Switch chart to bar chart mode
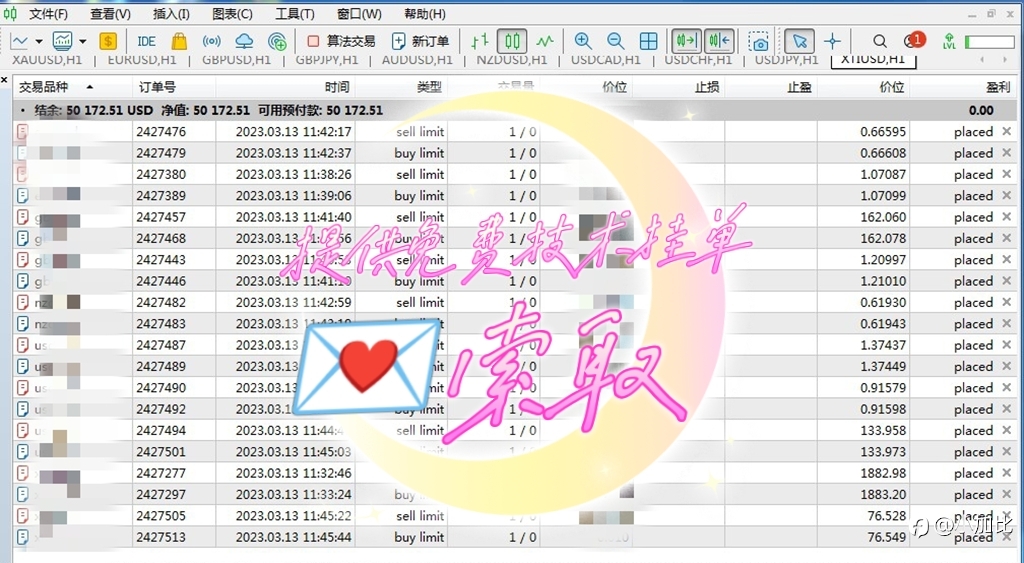This screenshot has width=1024, height=563. pyautogui.click(x=480, y=41)
